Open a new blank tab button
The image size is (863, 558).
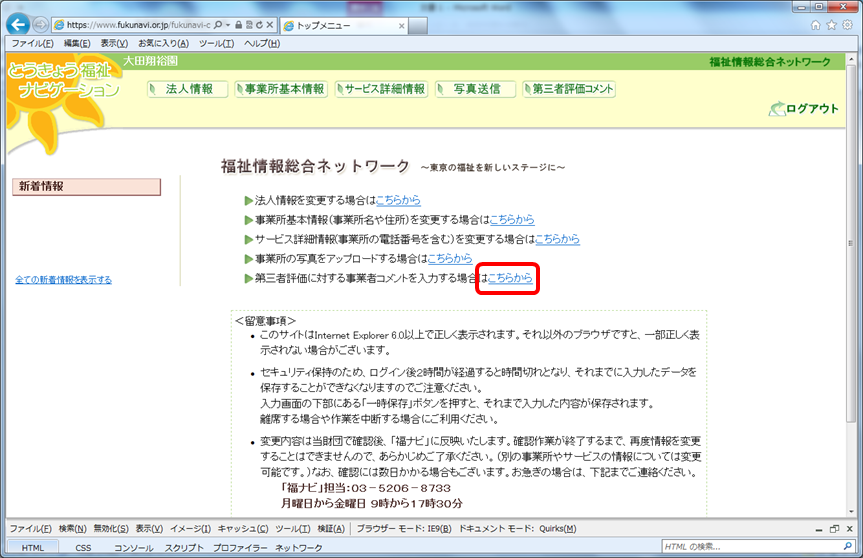click(418, 26)
